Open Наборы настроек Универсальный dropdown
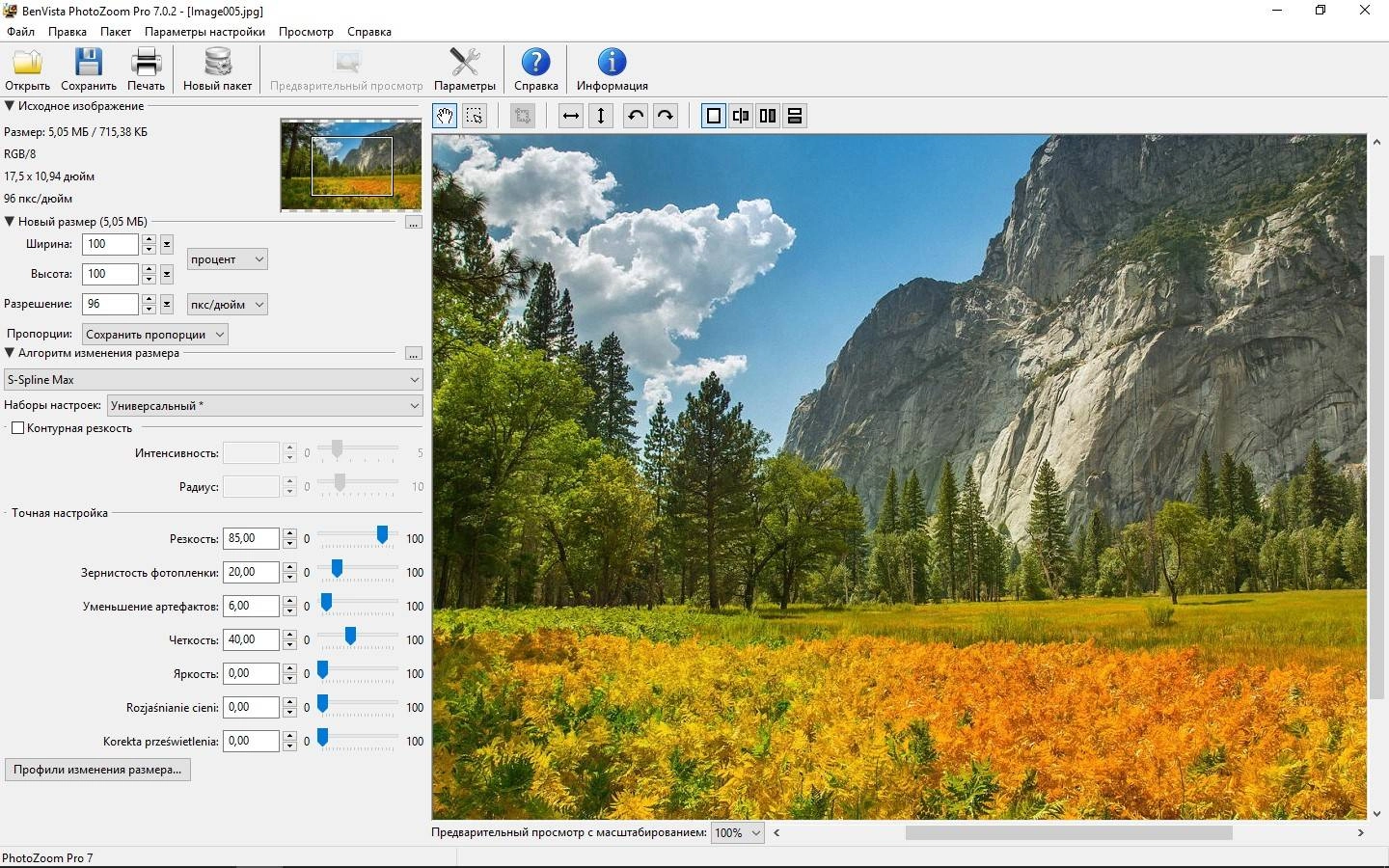Viewport: 1389px width, 868px height. click(x=265, y=406)
